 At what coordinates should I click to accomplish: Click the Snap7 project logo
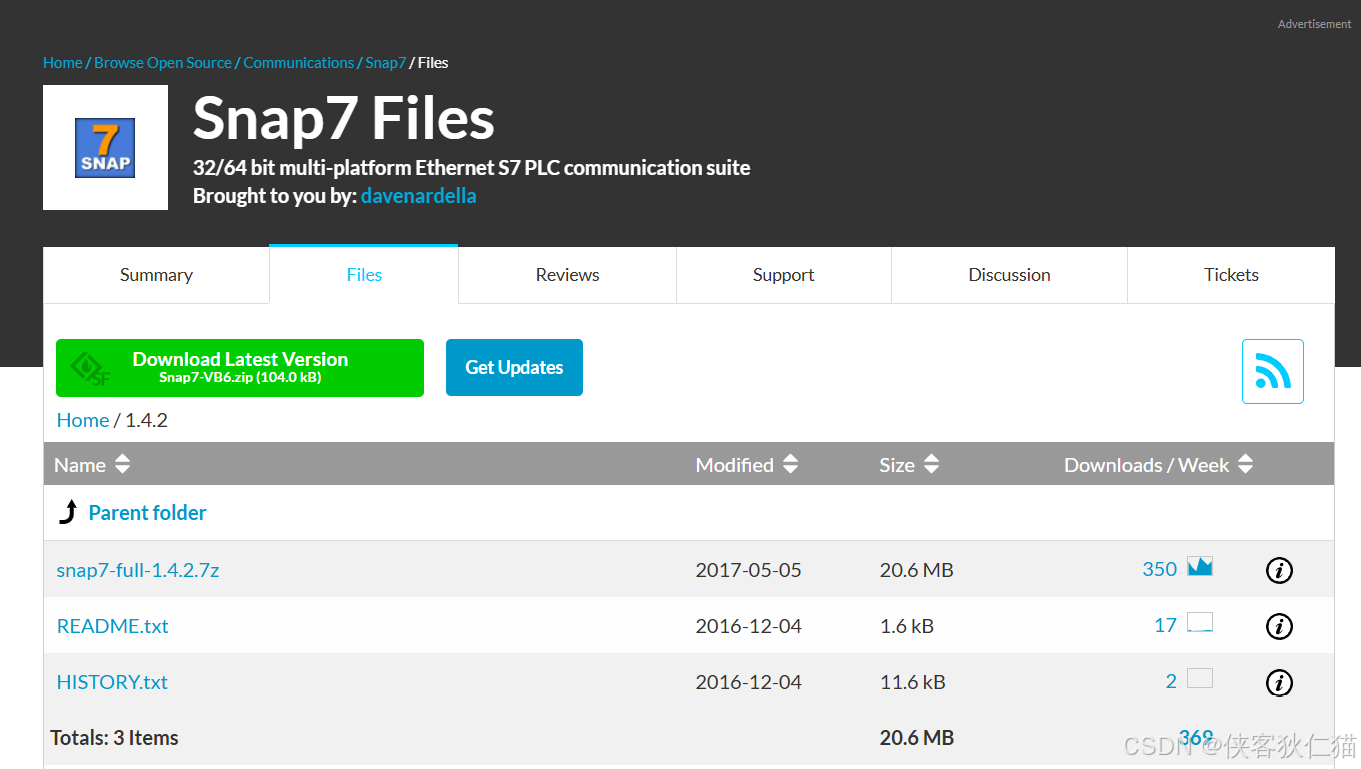(x=105, y=147)
